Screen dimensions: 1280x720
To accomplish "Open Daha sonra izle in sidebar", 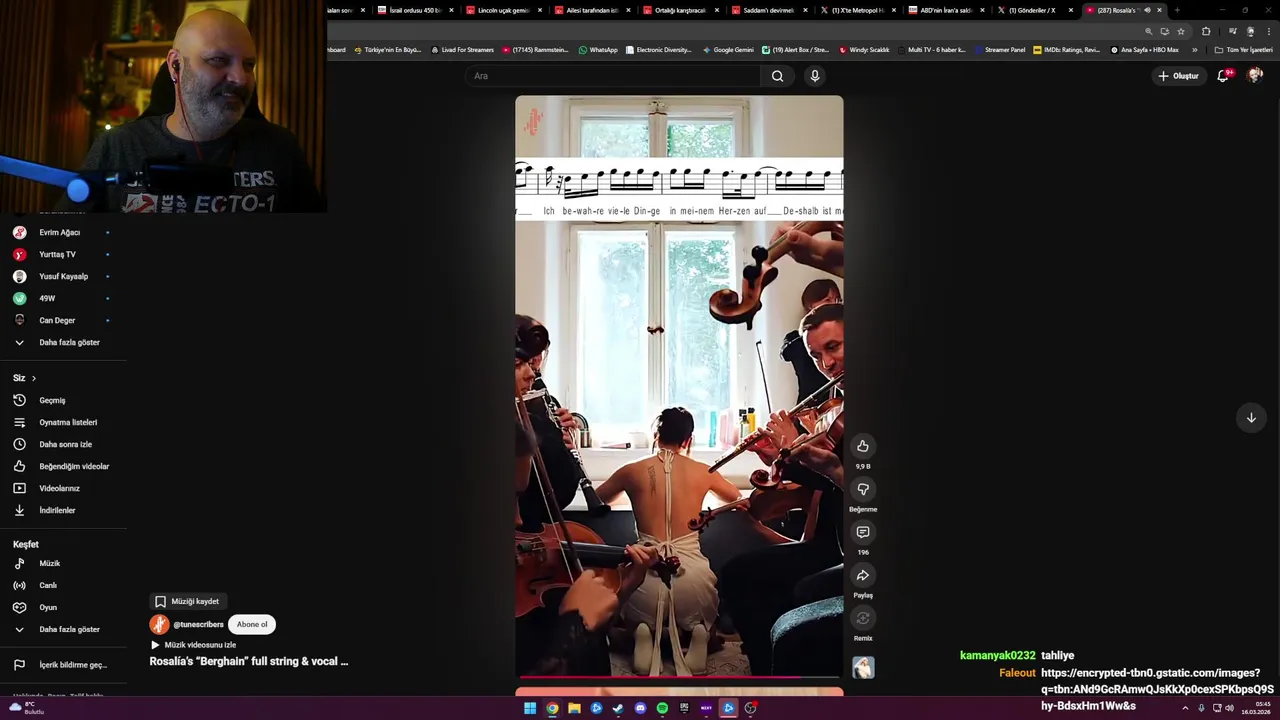I will pos(63,444).
